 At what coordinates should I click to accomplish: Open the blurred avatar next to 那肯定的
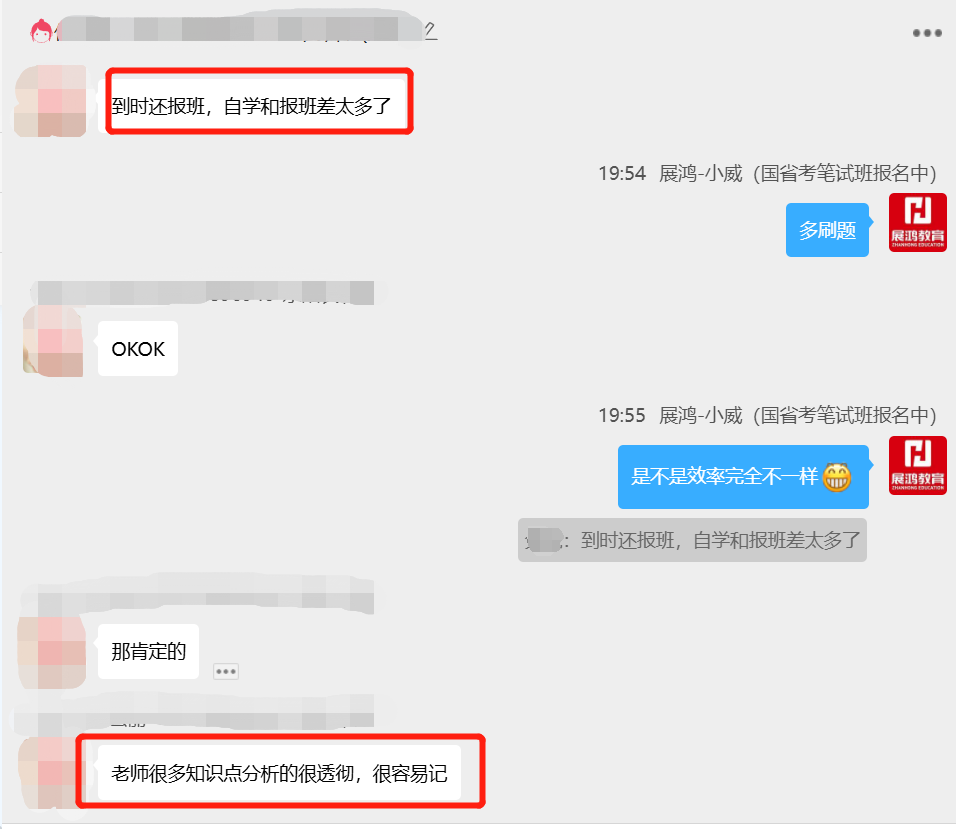52,652
